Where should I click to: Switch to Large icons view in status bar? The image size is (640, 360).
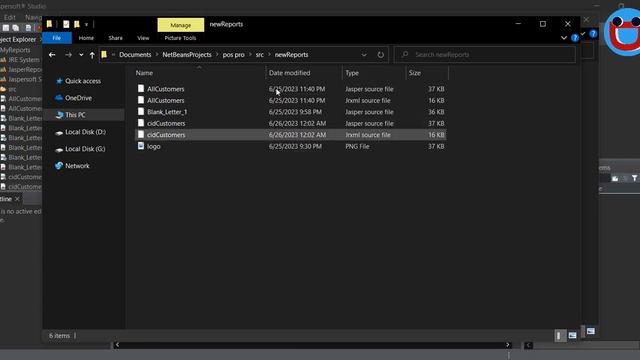[572, 336]
